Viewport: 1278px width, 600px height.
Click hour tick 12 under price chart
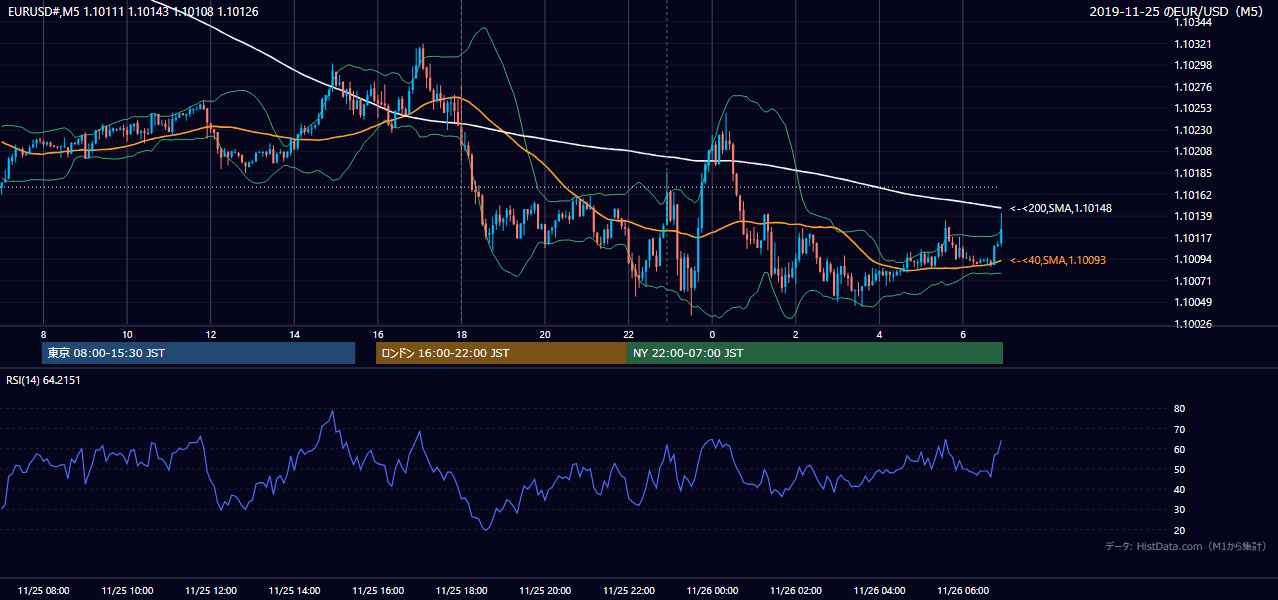click(x=211, y=335)
